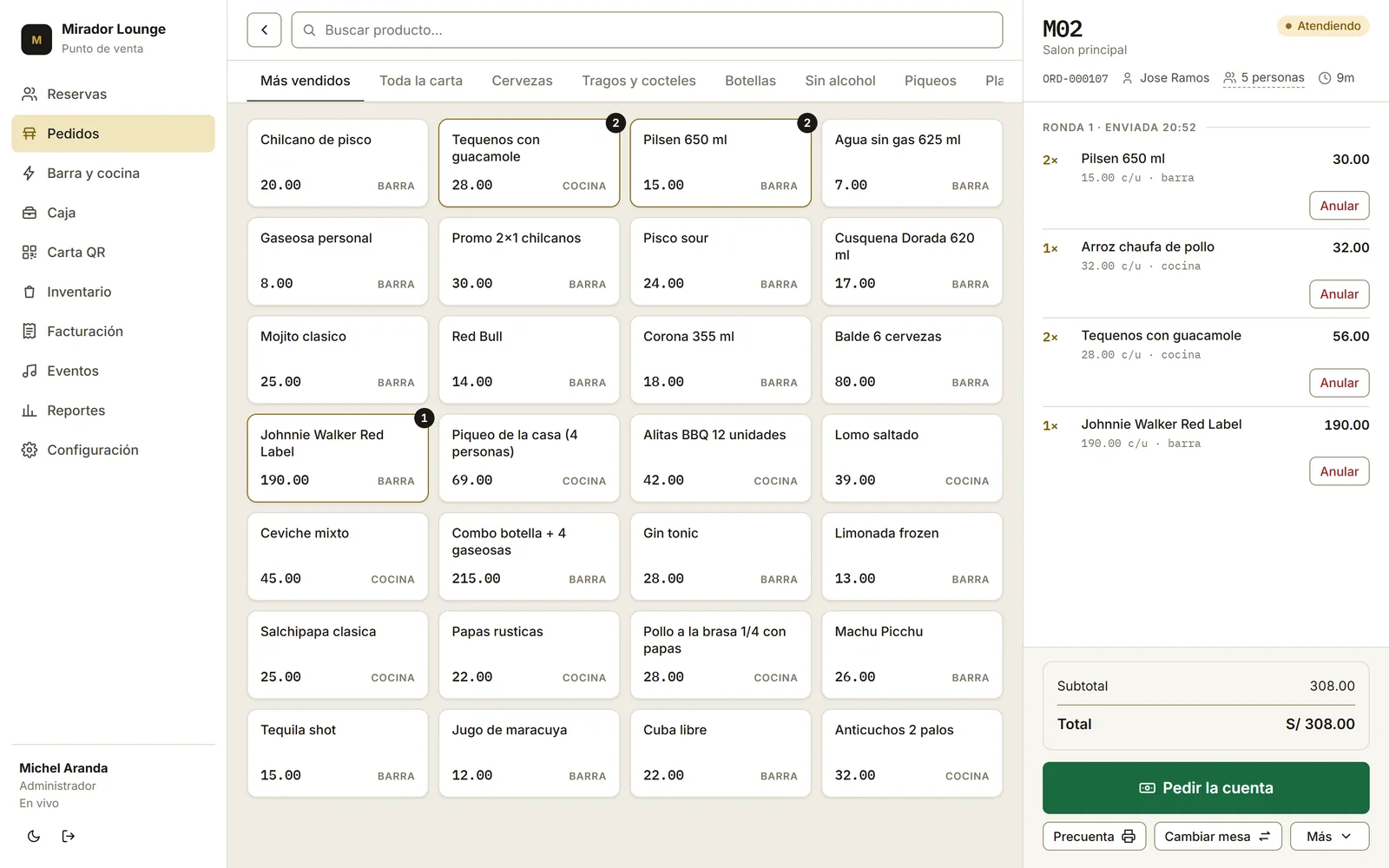Add Pisco sour product card
Image resolution: width=1389 pixels, height=868 pixels.
[x=721, y=261]
